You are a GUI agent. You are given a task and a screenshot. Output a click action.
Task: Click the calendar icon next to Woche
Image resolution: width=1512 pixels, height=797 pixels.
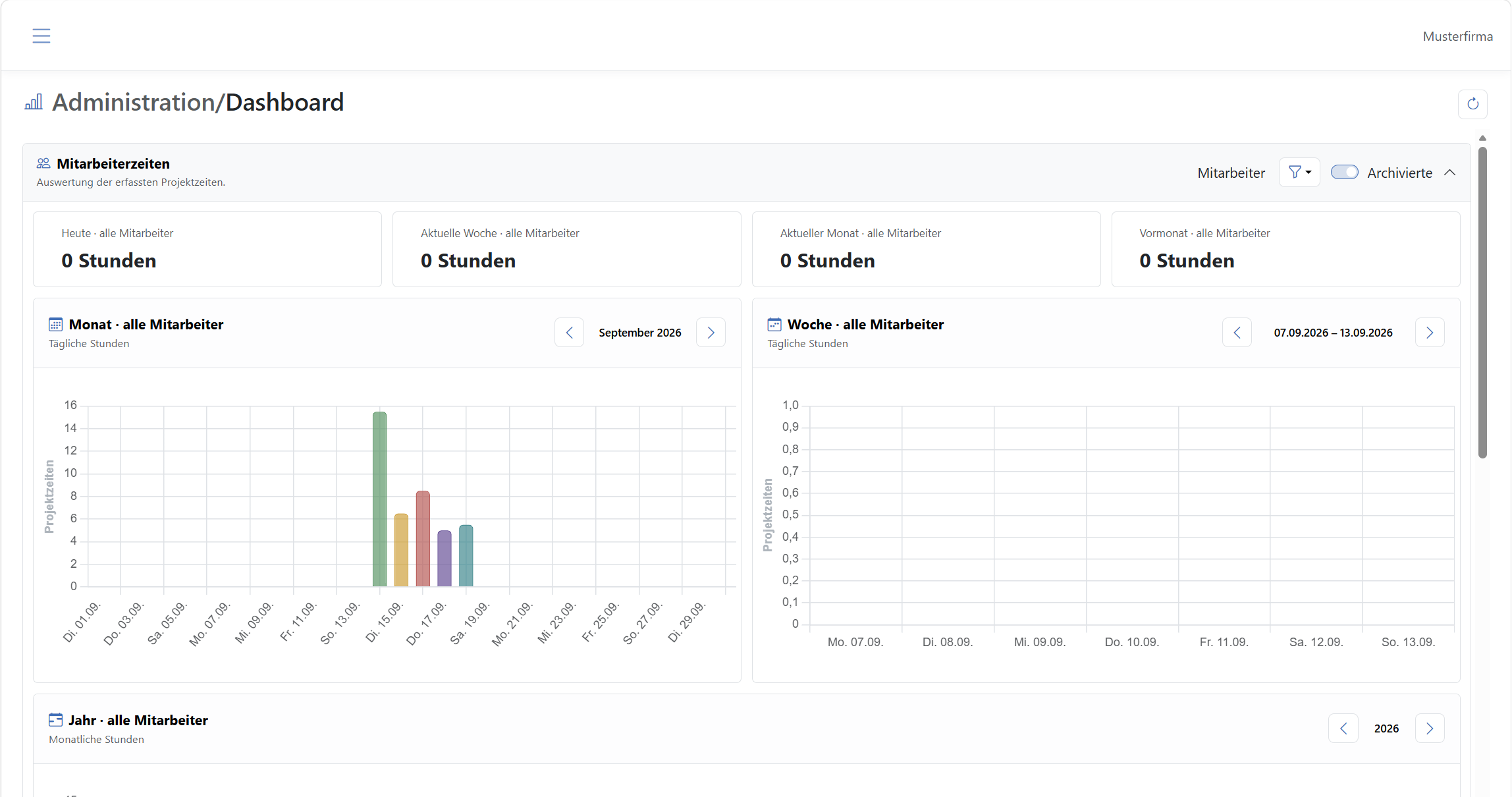click(x=774, y=325)
